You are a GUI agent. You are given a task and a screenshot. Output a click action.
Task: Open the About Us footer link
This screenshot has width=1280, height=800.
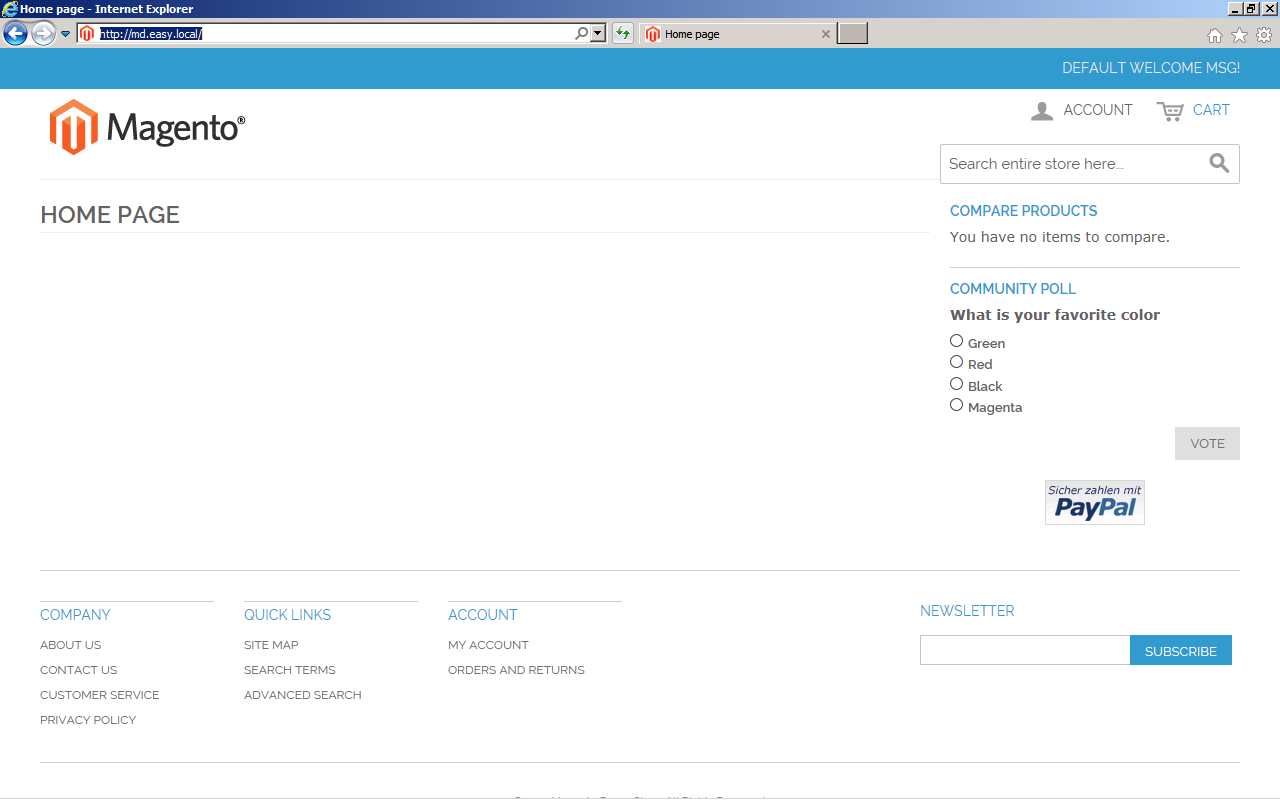[x=70, y=645]
